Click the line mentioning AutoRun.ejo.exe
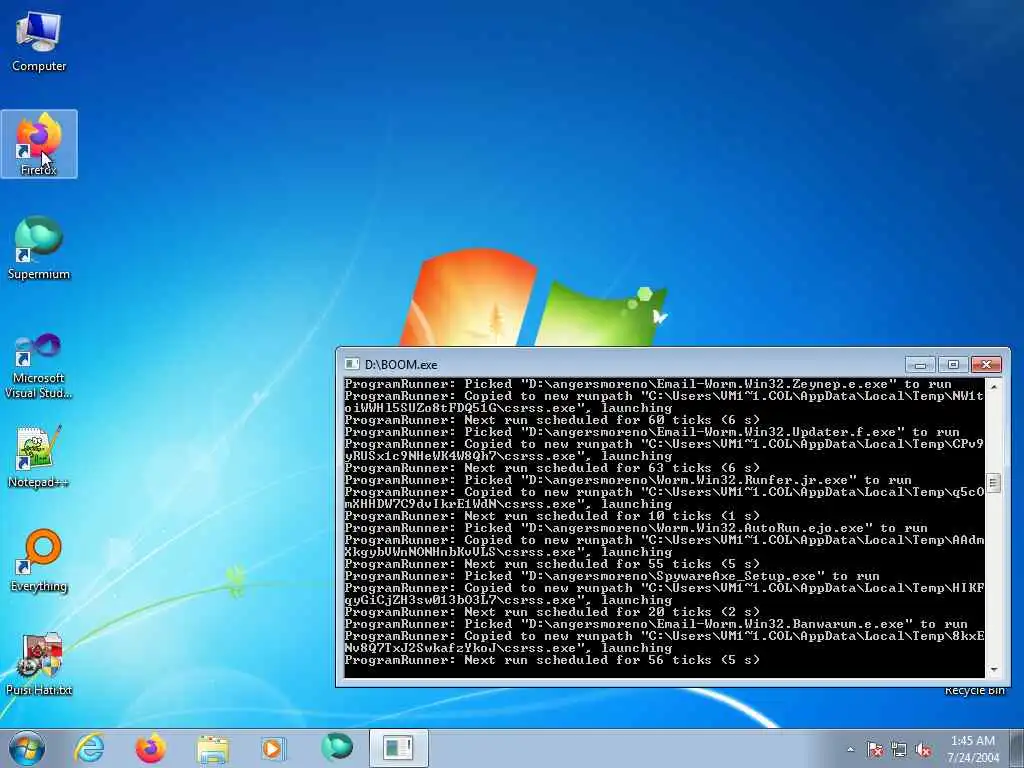Viewport: 1024px width, 768px height. click(x=636, y=528)
